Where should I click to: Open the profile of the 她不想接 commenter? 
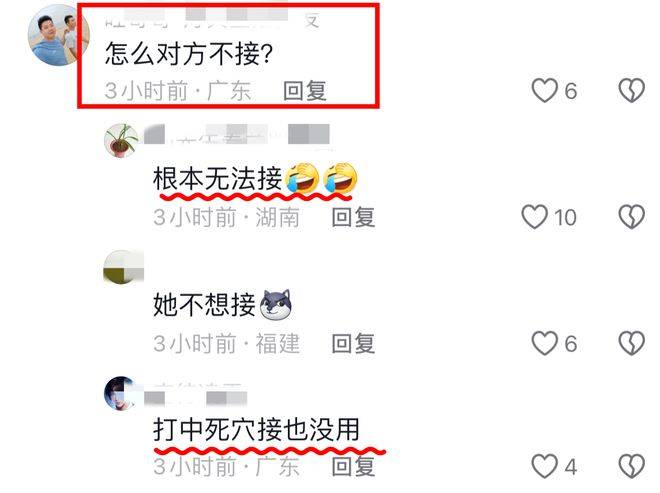click(123, 267)
